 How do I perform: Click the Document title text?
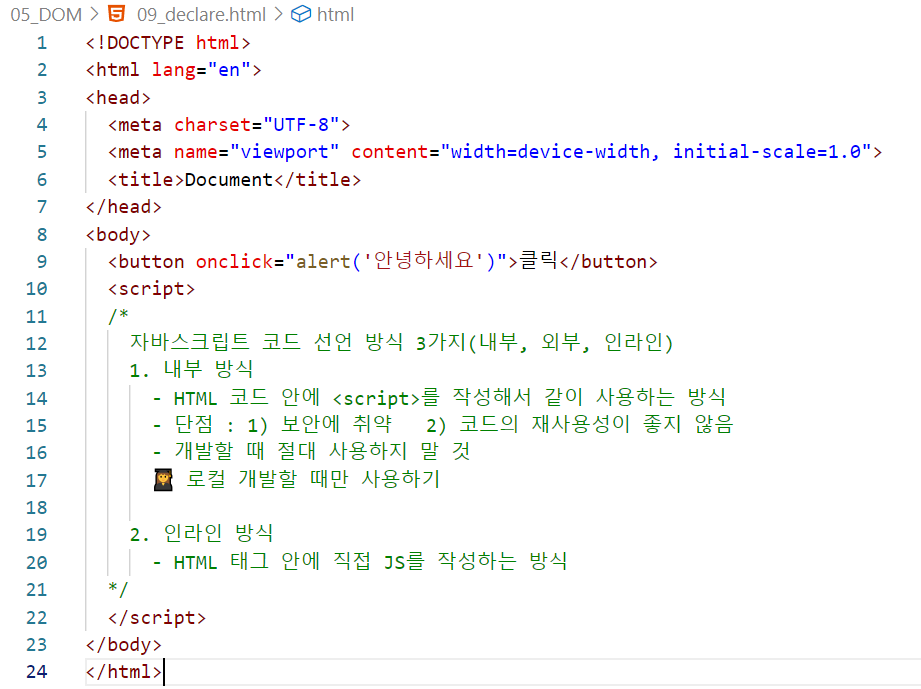pos(229,180)
